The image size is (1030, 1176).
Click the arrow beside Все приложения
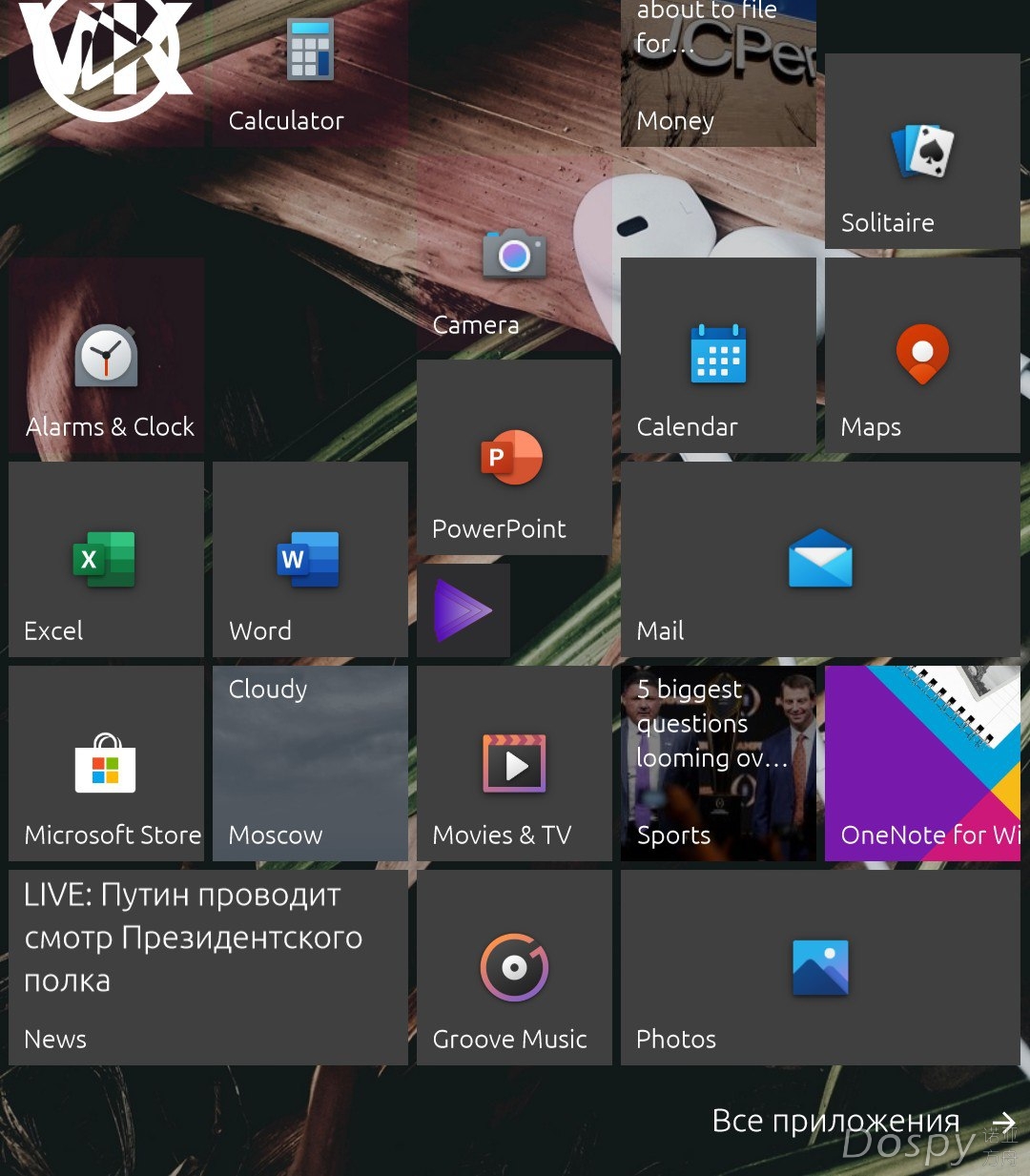1003,1123
